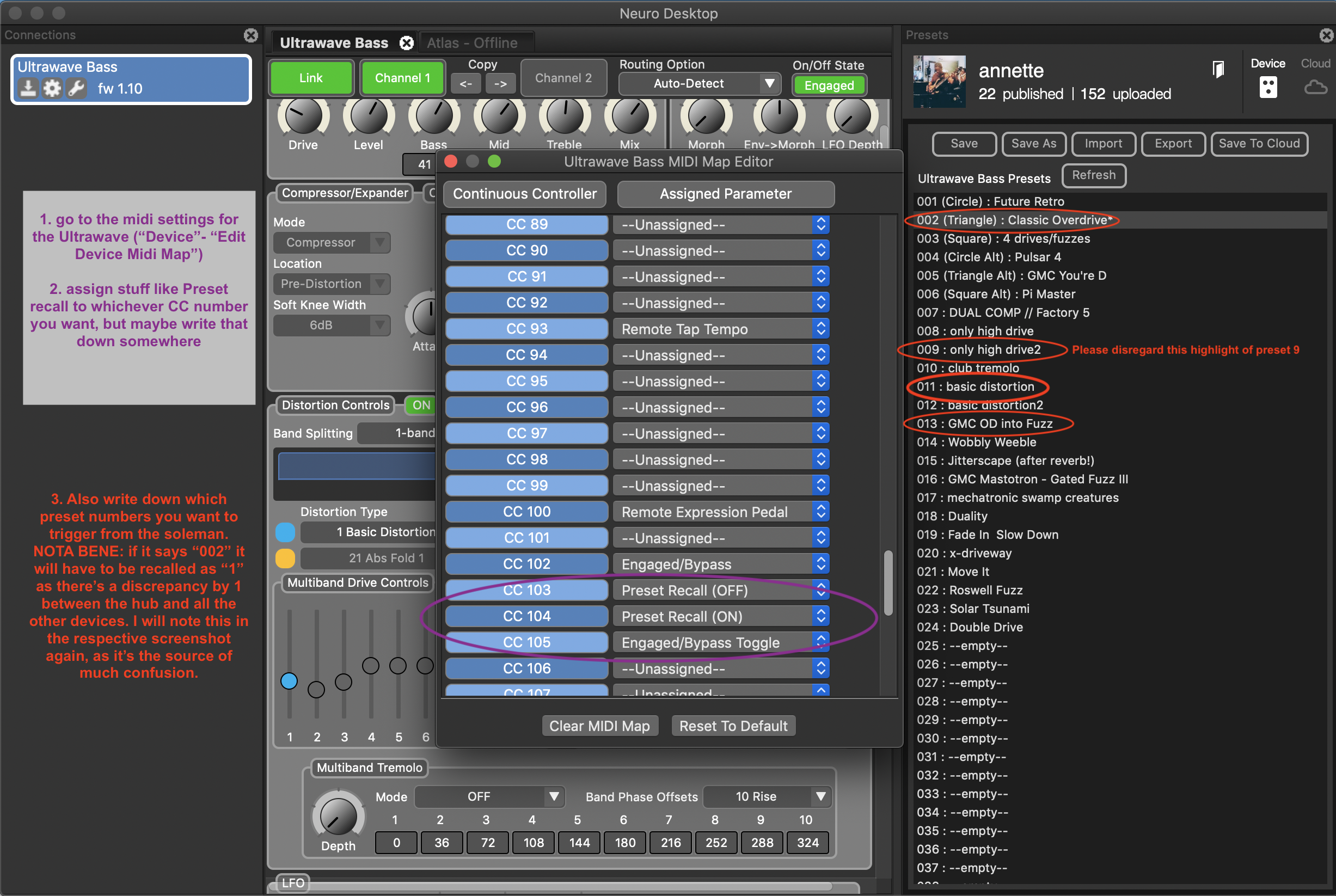Viewport: 1336px width, 896px height.
Task: Click the Export button
Action: point(1173,143)
